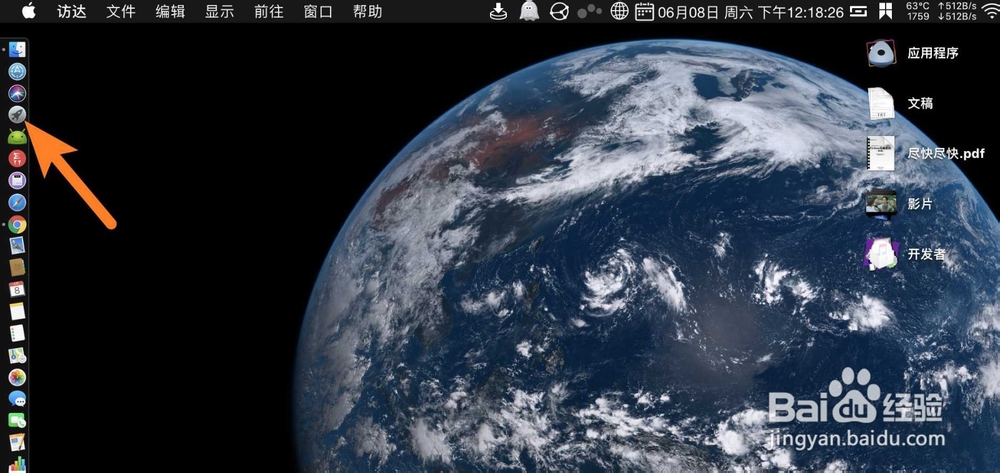Click the date and time 下午12:18:26

point(751,12)
